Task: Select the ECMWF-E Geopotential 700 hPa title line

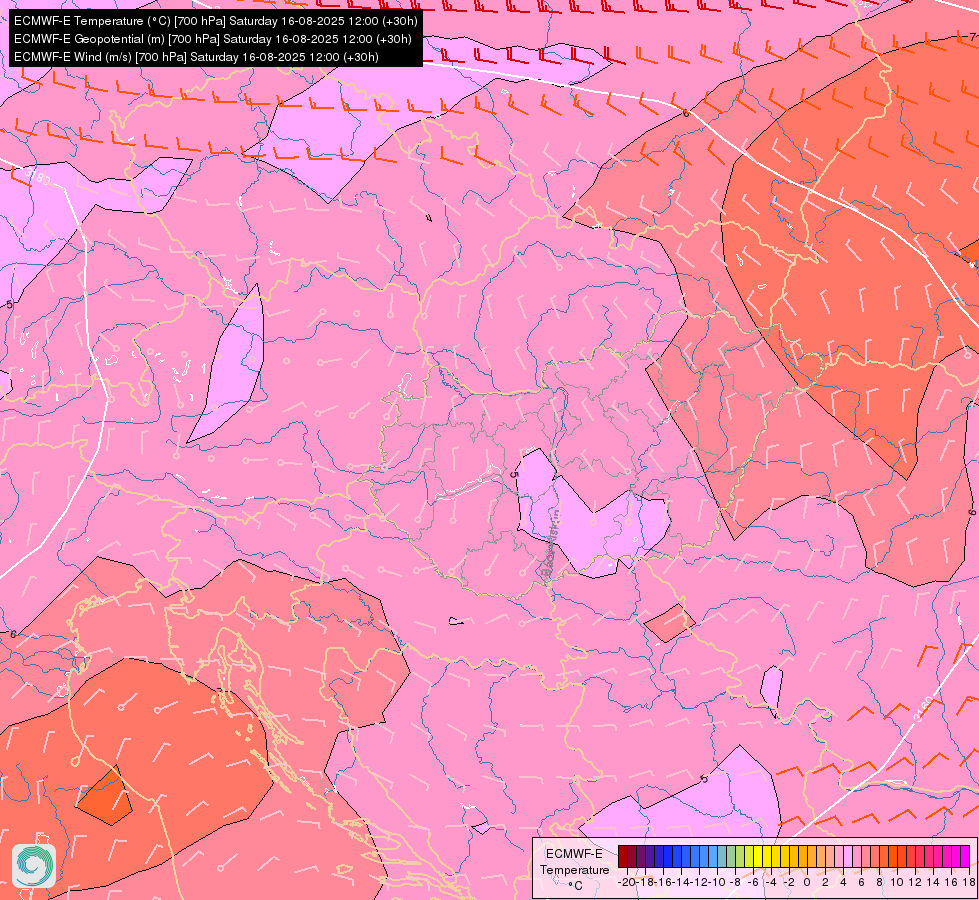Action: tap(212, 39)
